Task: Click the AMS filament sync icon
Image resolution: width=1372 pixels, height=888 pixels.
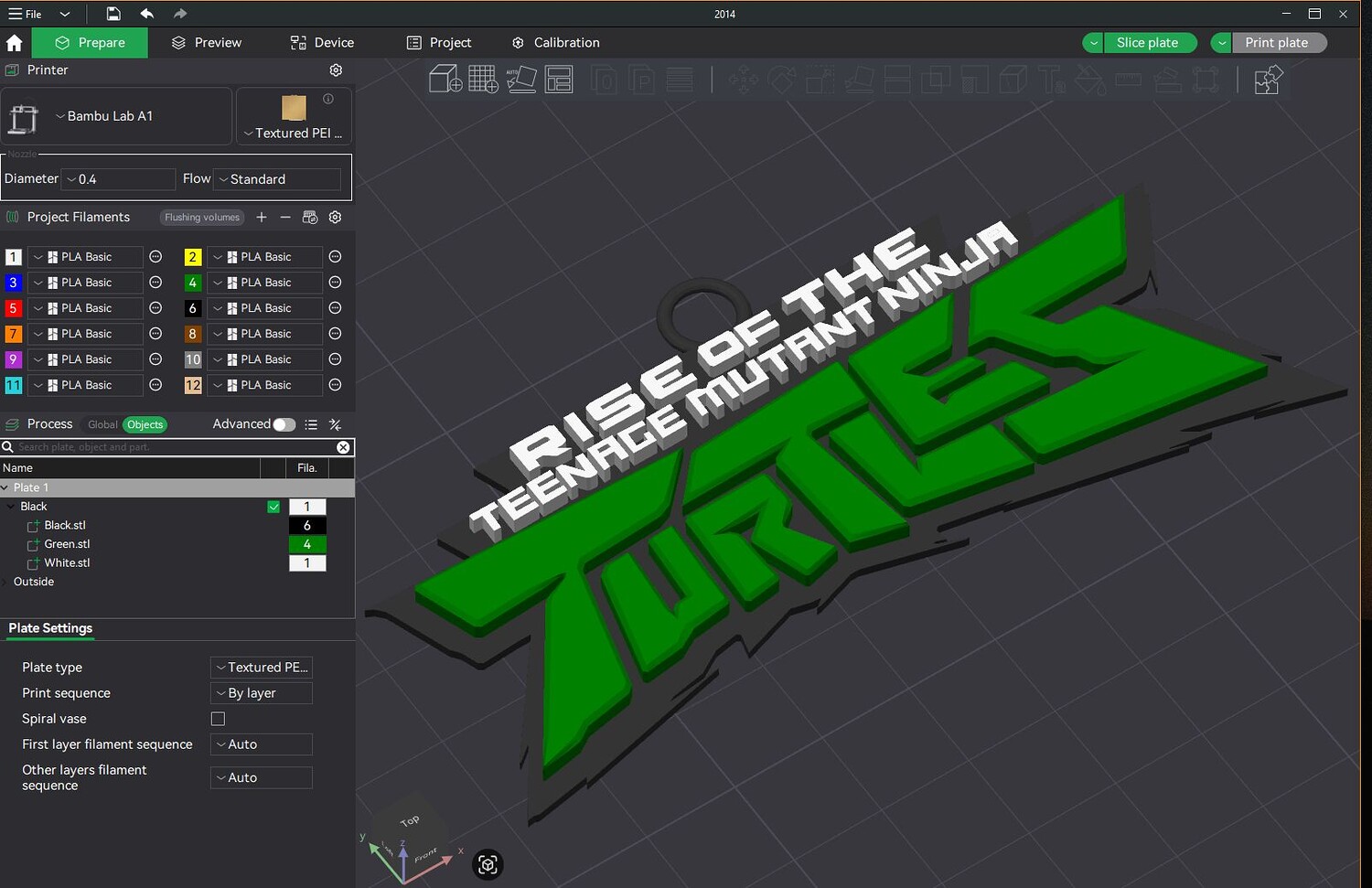Action: click(310, 217)
